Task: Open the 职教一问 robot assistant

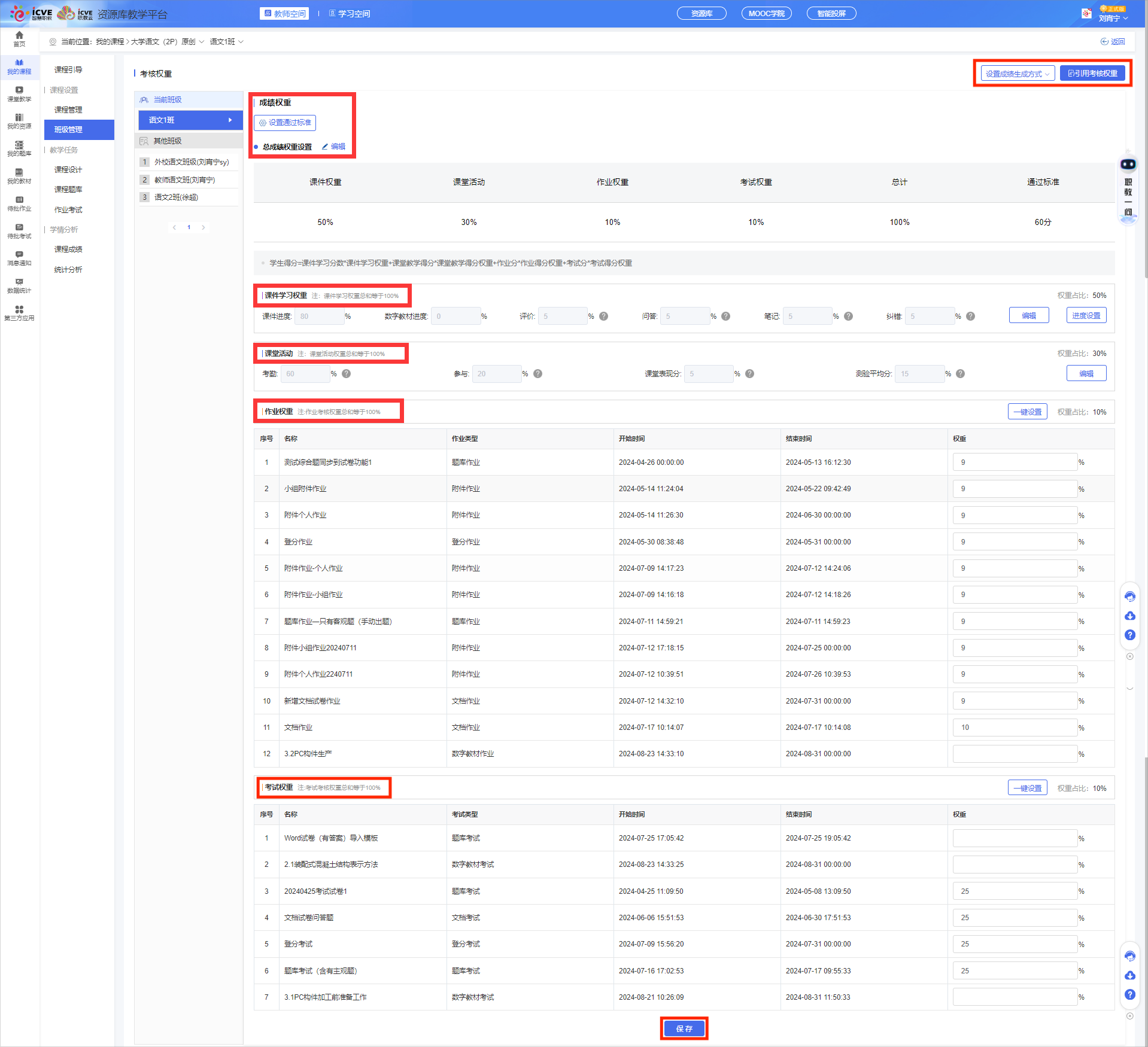Action: [1128, 165]
